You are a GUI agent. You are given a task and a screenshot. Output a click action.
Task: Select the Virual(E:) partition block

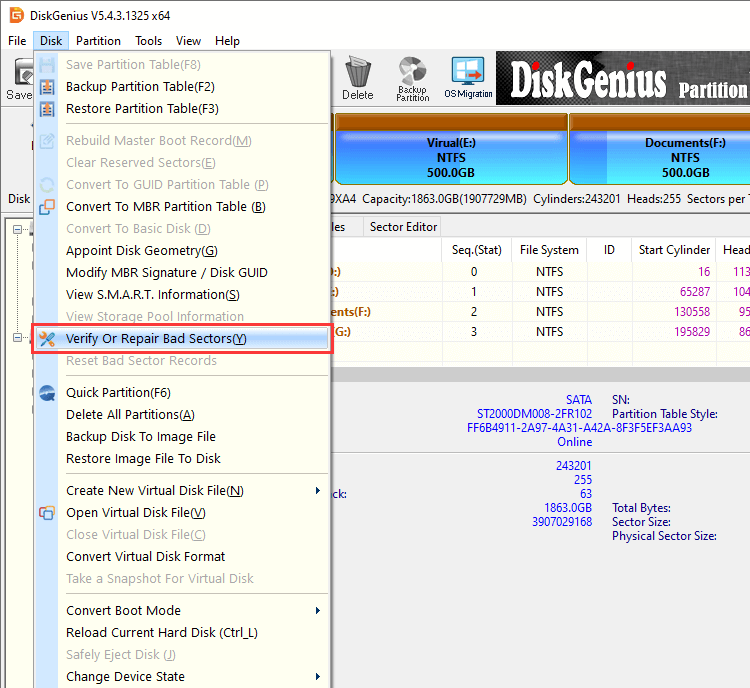tap(451, 157)
